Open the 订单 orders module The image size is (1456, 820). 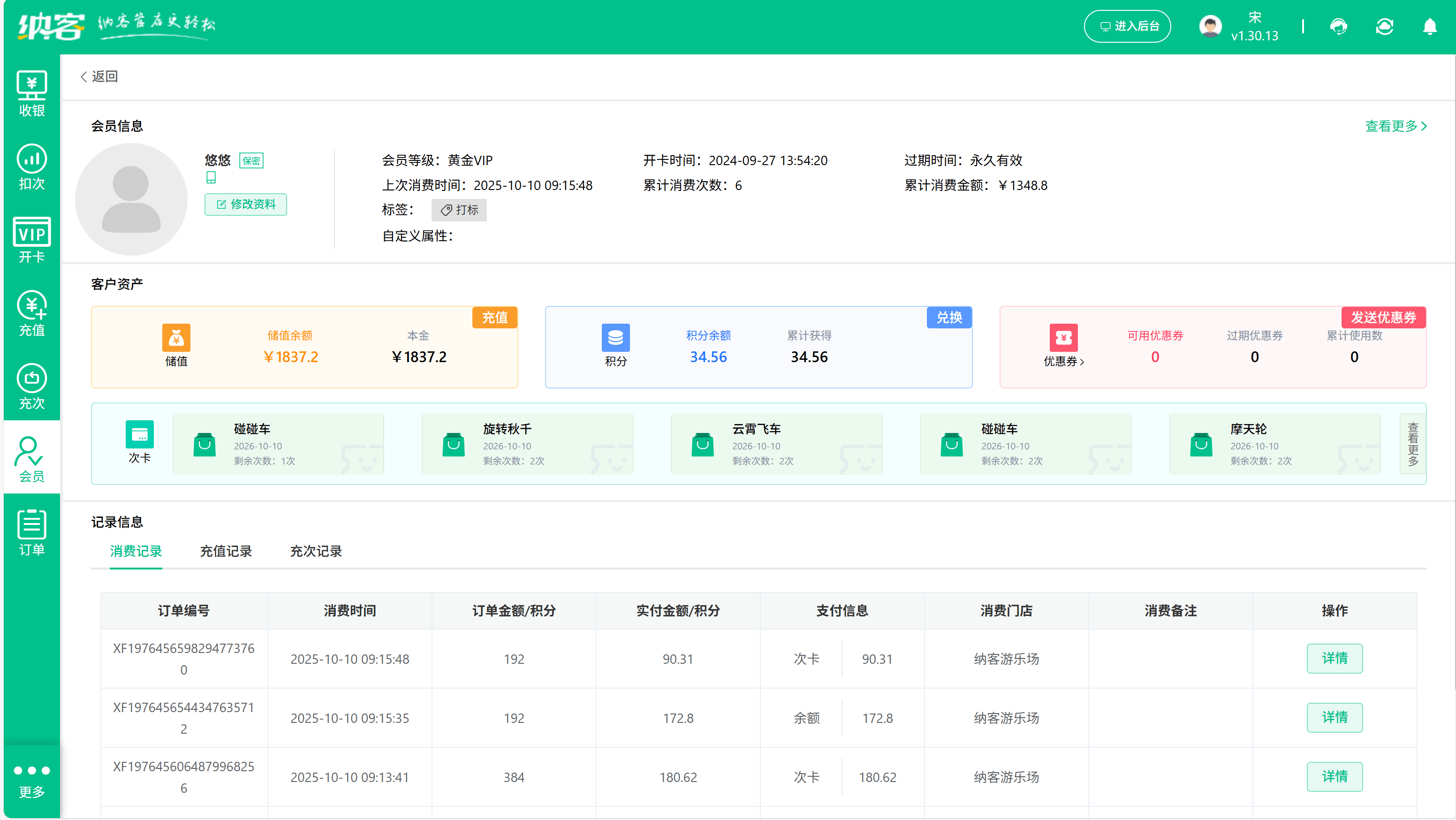(x=31, y=531)
